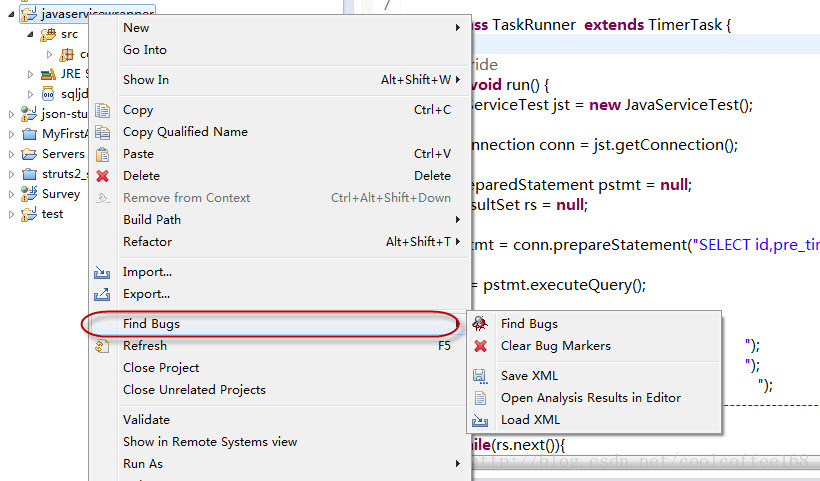Run Find Bugs from the submenu

click(x=594, y=324)
